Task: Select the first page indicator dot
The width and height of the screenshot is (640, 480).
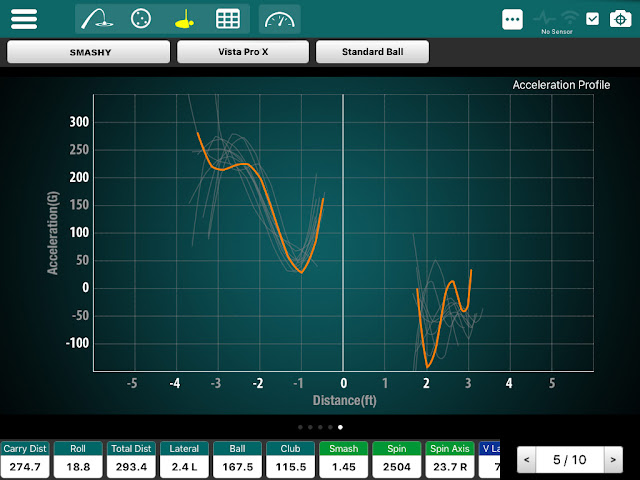Action: [x=300, y=427]
